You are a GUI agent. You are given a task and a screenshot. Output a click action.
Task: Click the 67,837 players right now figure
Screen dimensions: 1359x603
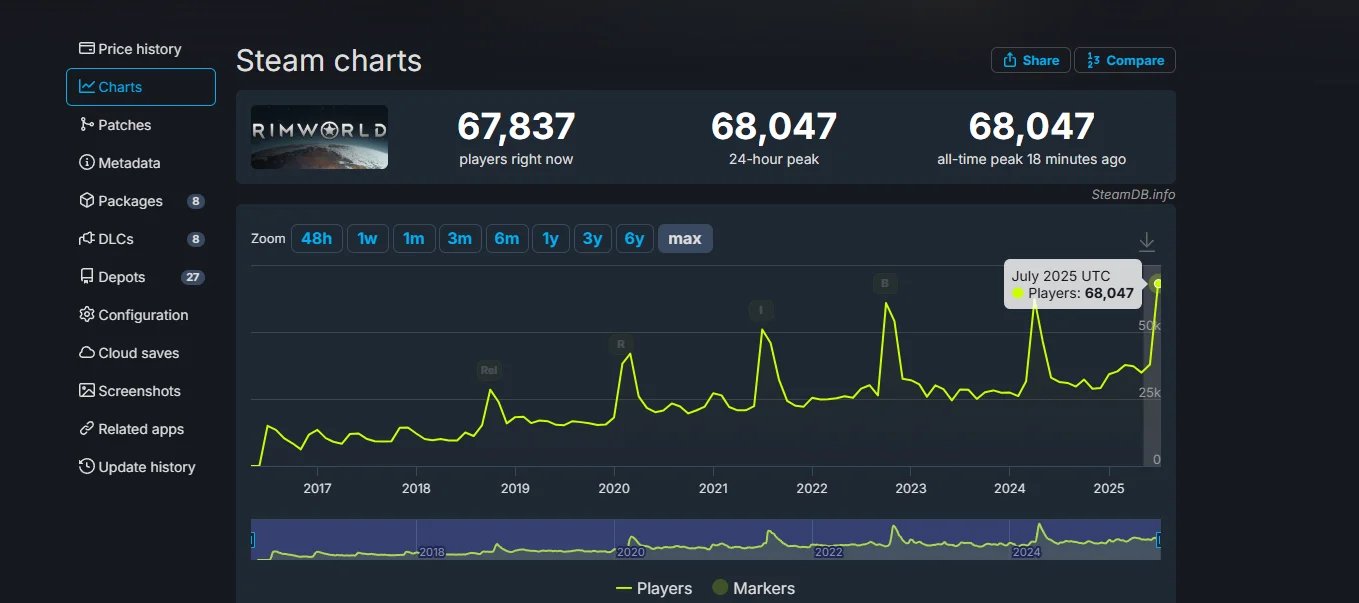click(x=516, y=127)
